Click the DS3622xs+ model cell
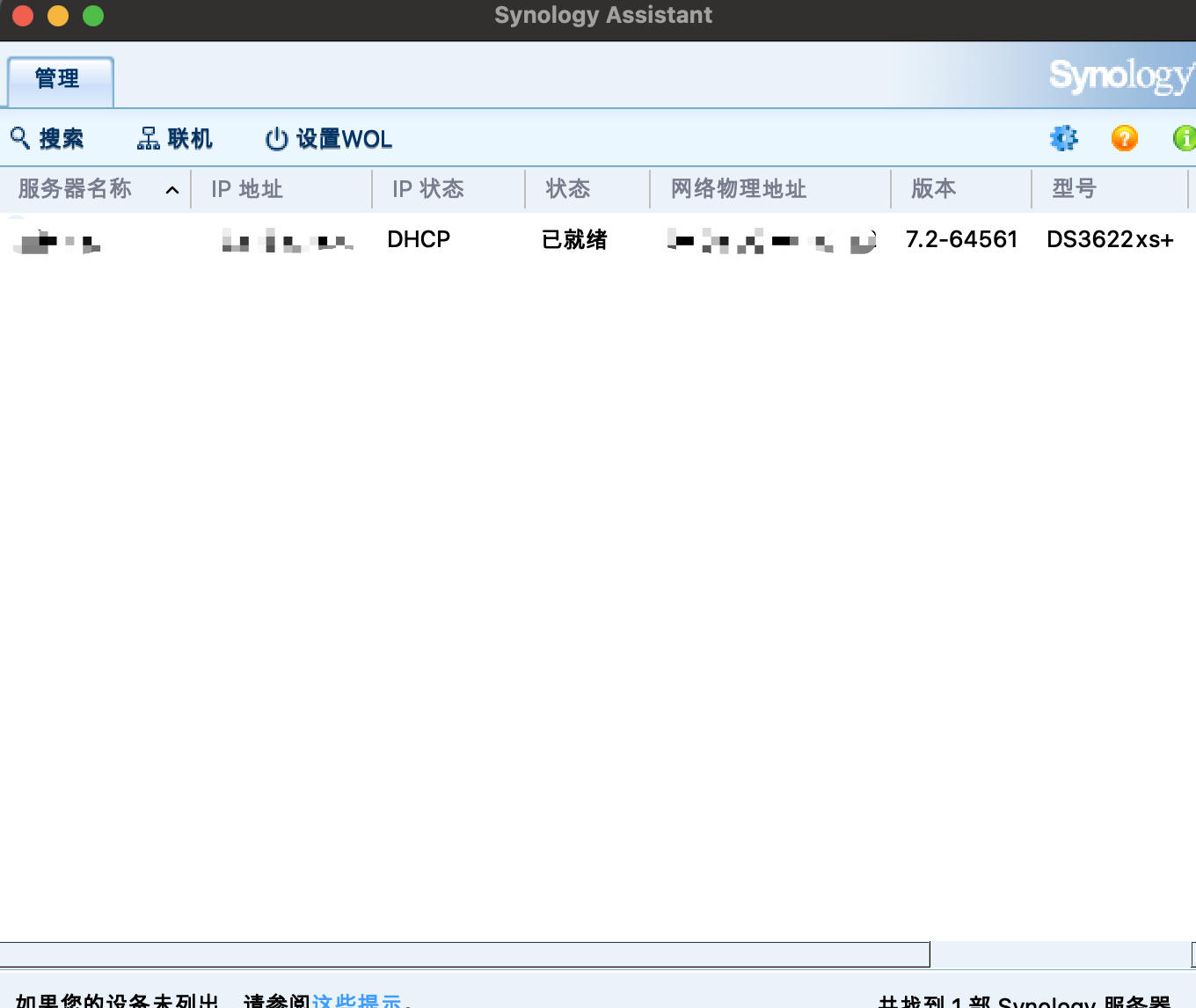The height and width of the screenshot is (1008, 1196). click(1111, 239)
